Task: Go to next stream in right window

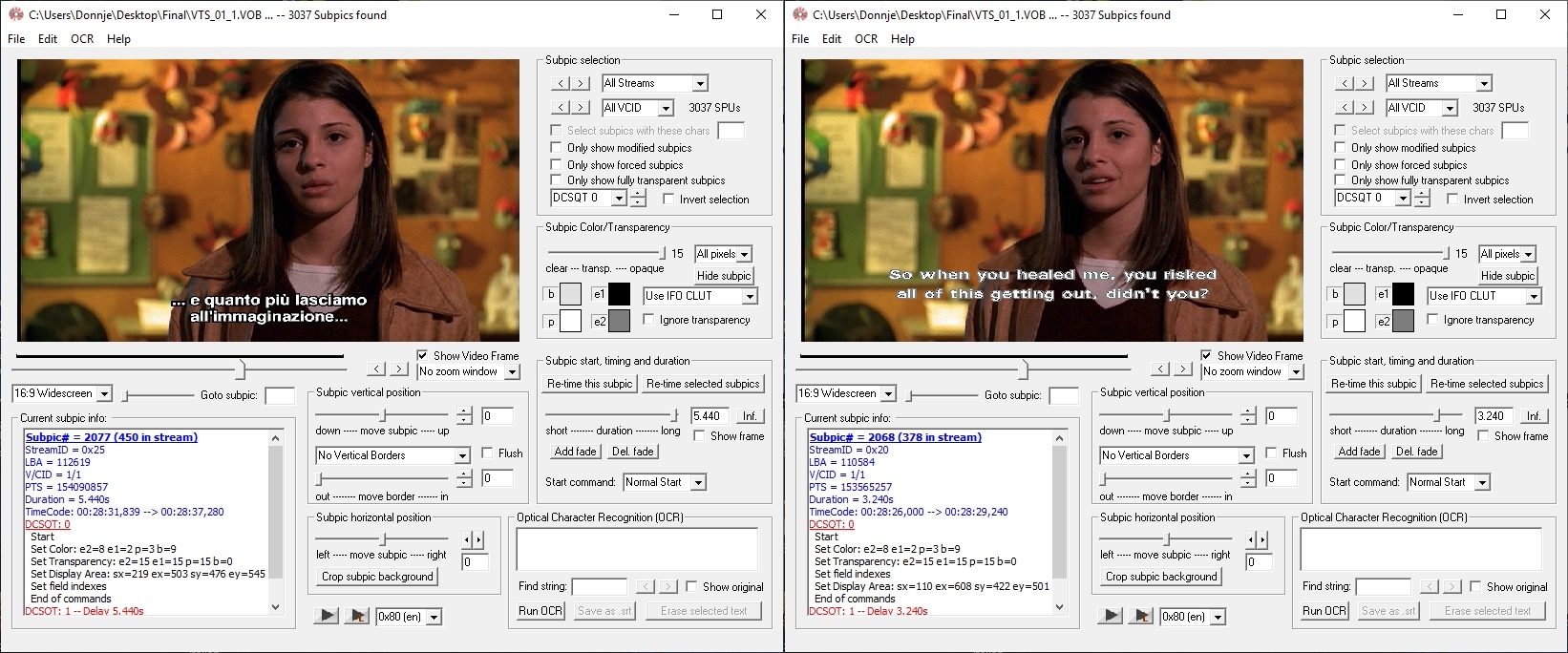Action: point(1364,83)
